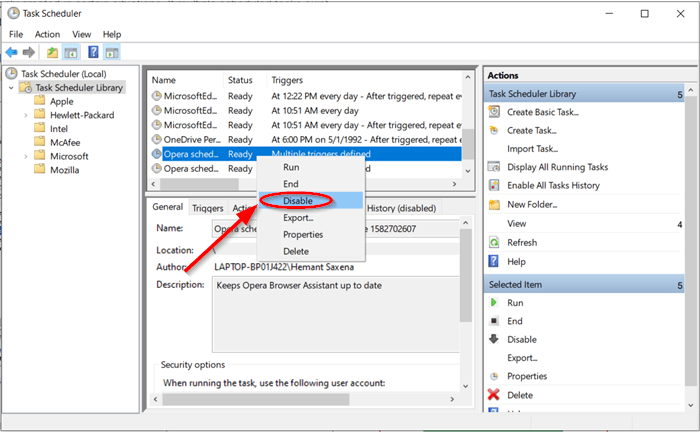
Task: Click the details pane horizontal scrollbar thumb
Action: (256, 399)
